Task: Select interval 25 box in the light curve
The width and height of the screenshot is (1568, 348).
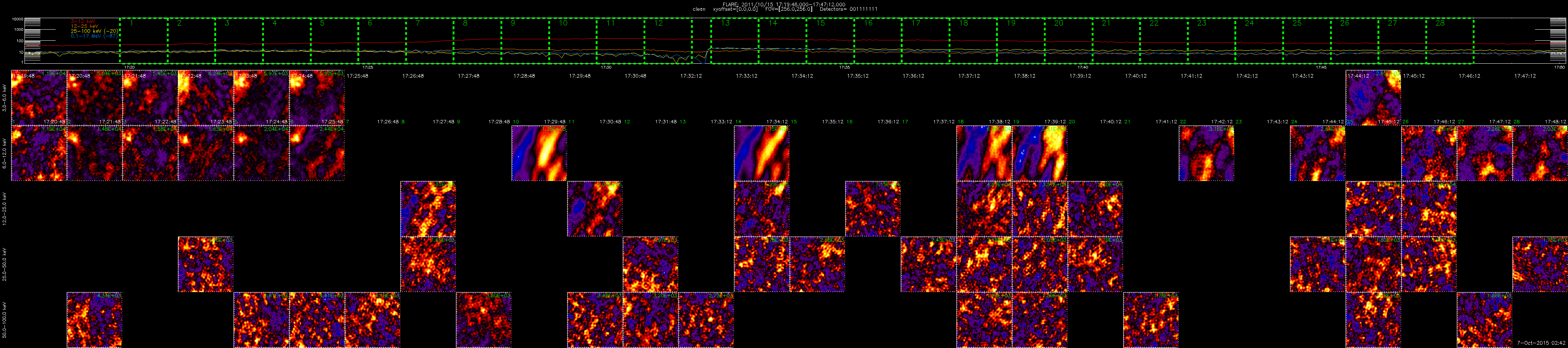Action: pos(1306,41)
